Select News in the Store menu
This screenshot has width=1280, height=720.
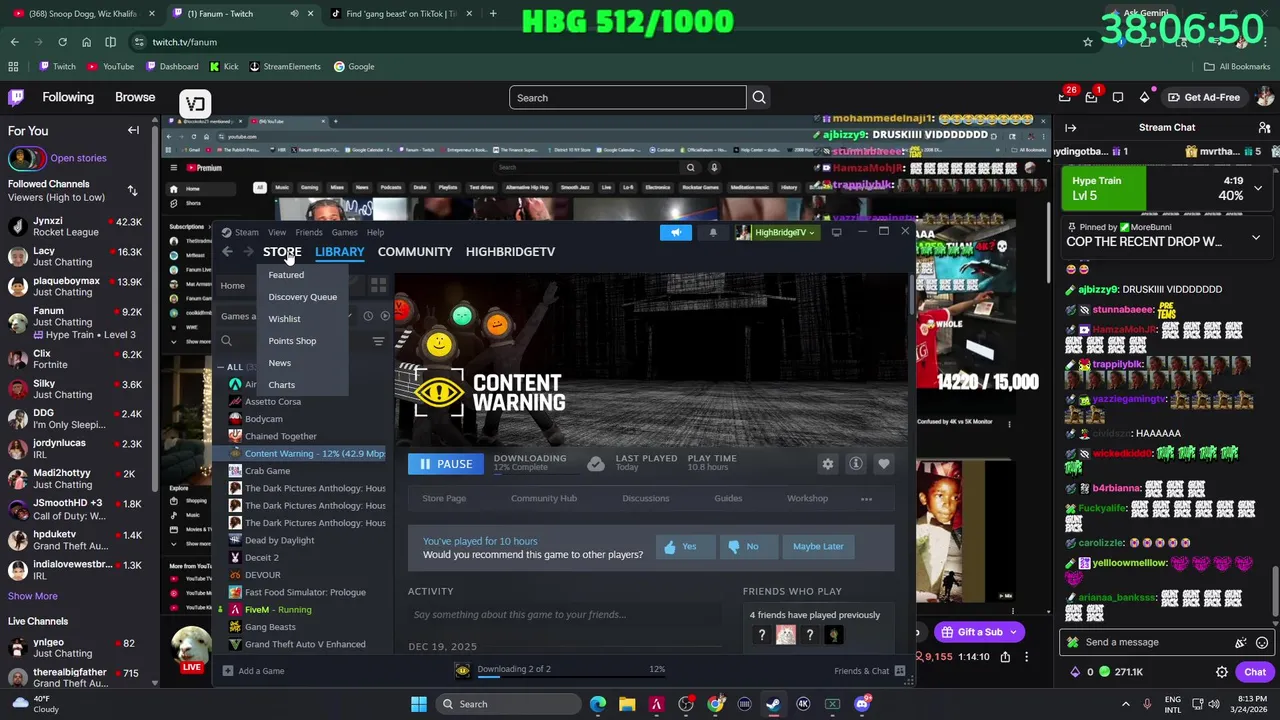point(280,363)
